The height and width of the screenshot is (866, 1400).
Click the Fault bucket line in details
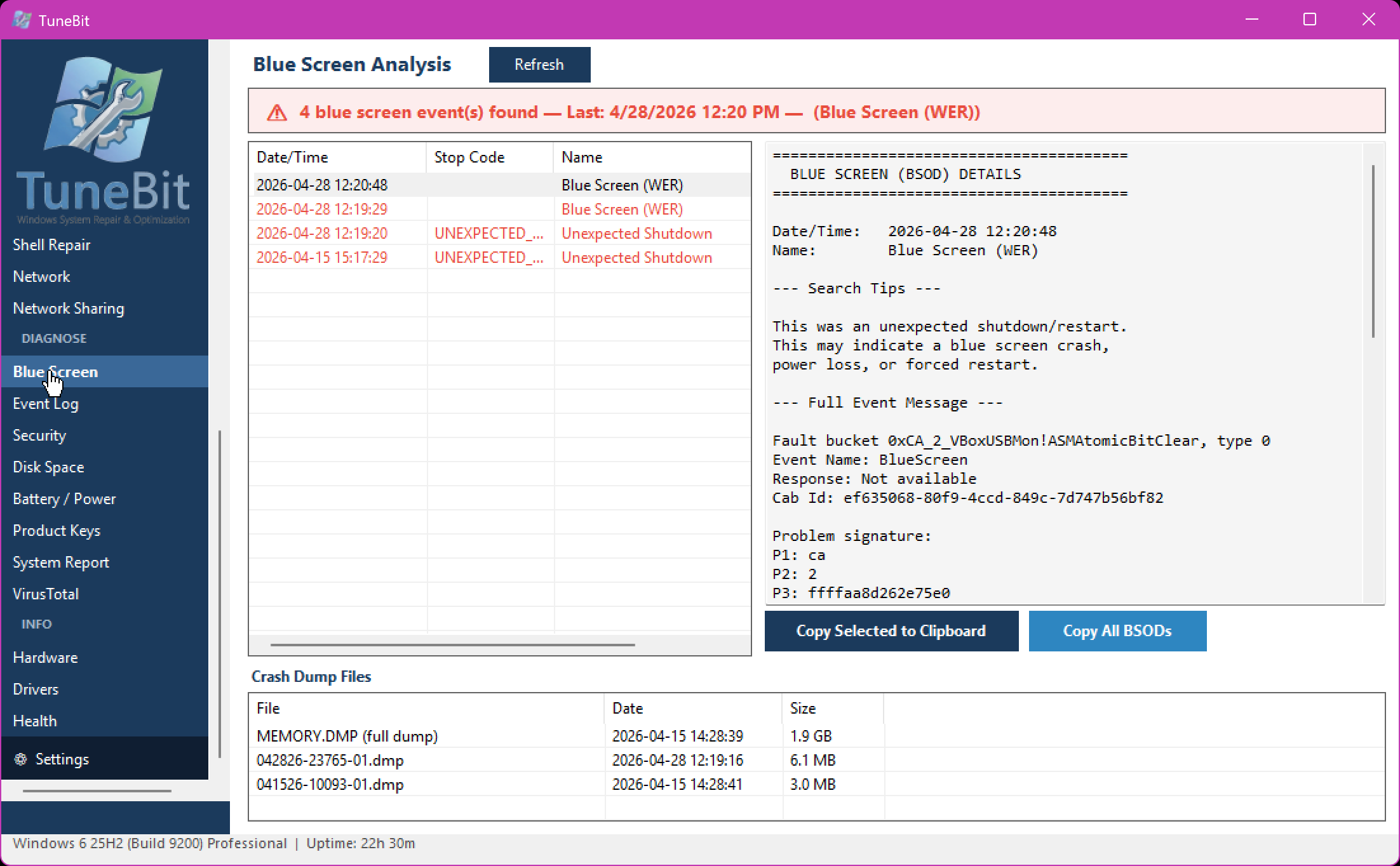point(1021,441)
